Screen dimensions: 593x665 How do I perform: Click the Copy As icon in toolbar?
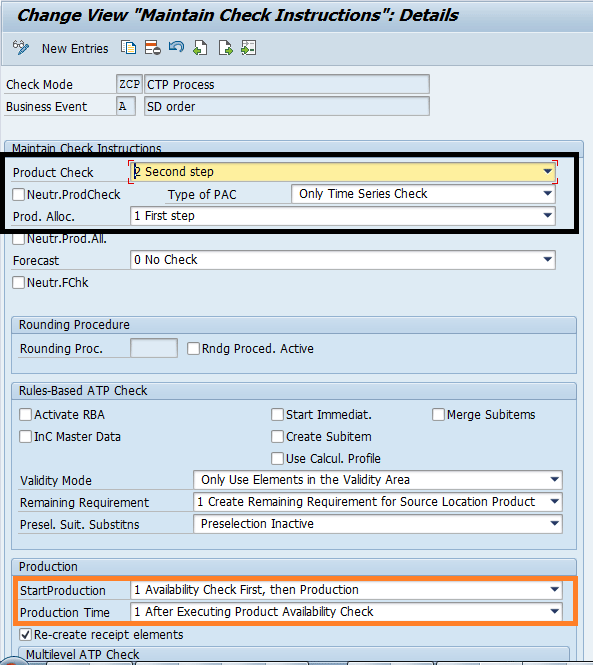pos(128,48)
